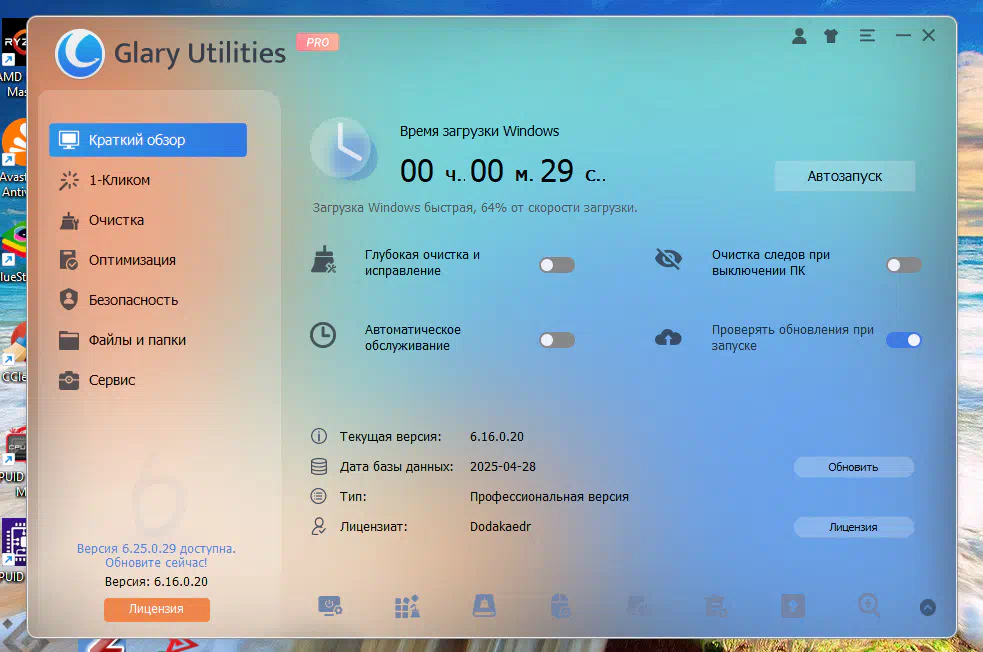This screenshot has width=983, height=652.
Task: Click the Glary Utilities logo
Action: point(80,53)
